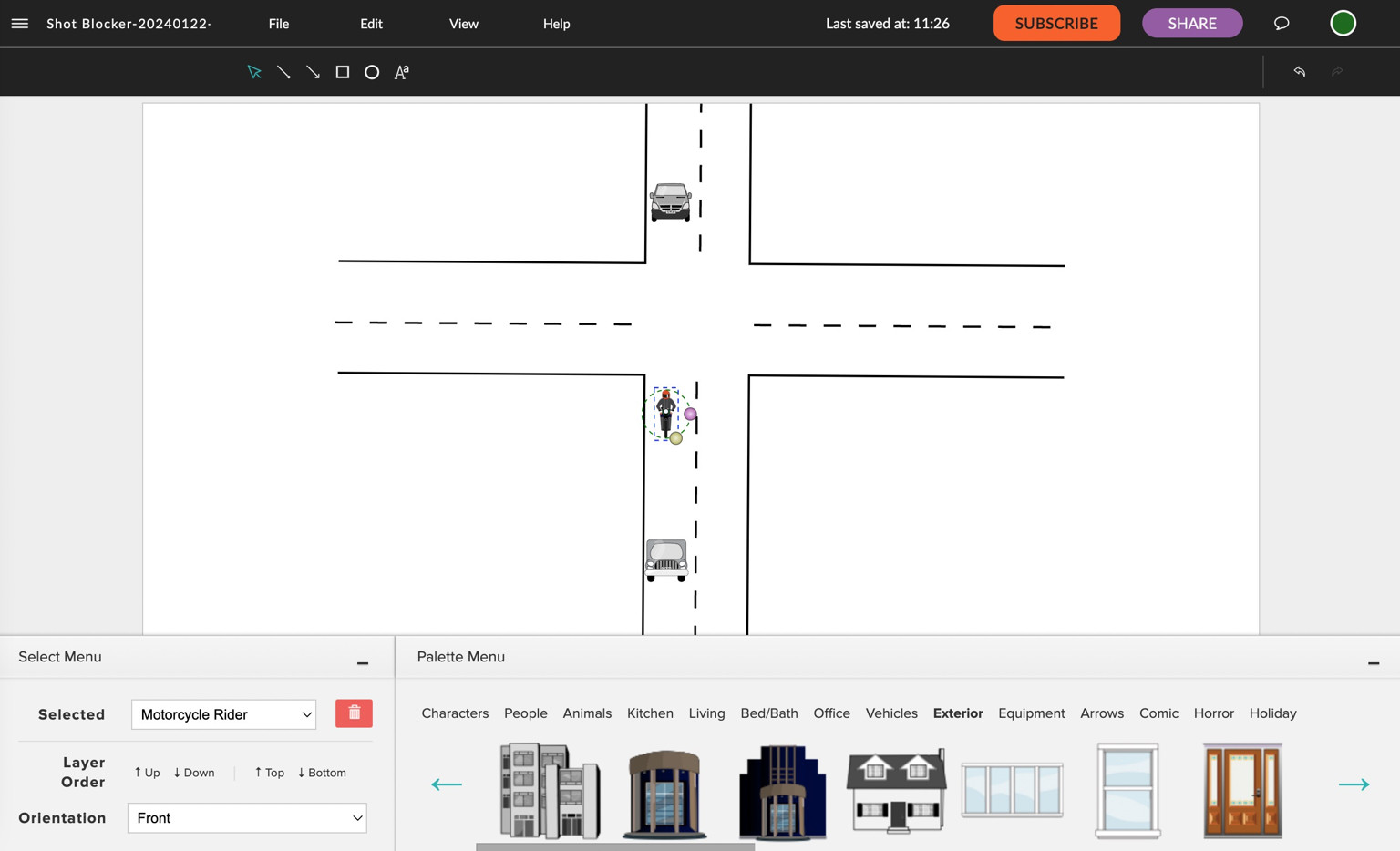Click the undo arrow icon
The image size is (1400, 851).
tap(1299, 72)
